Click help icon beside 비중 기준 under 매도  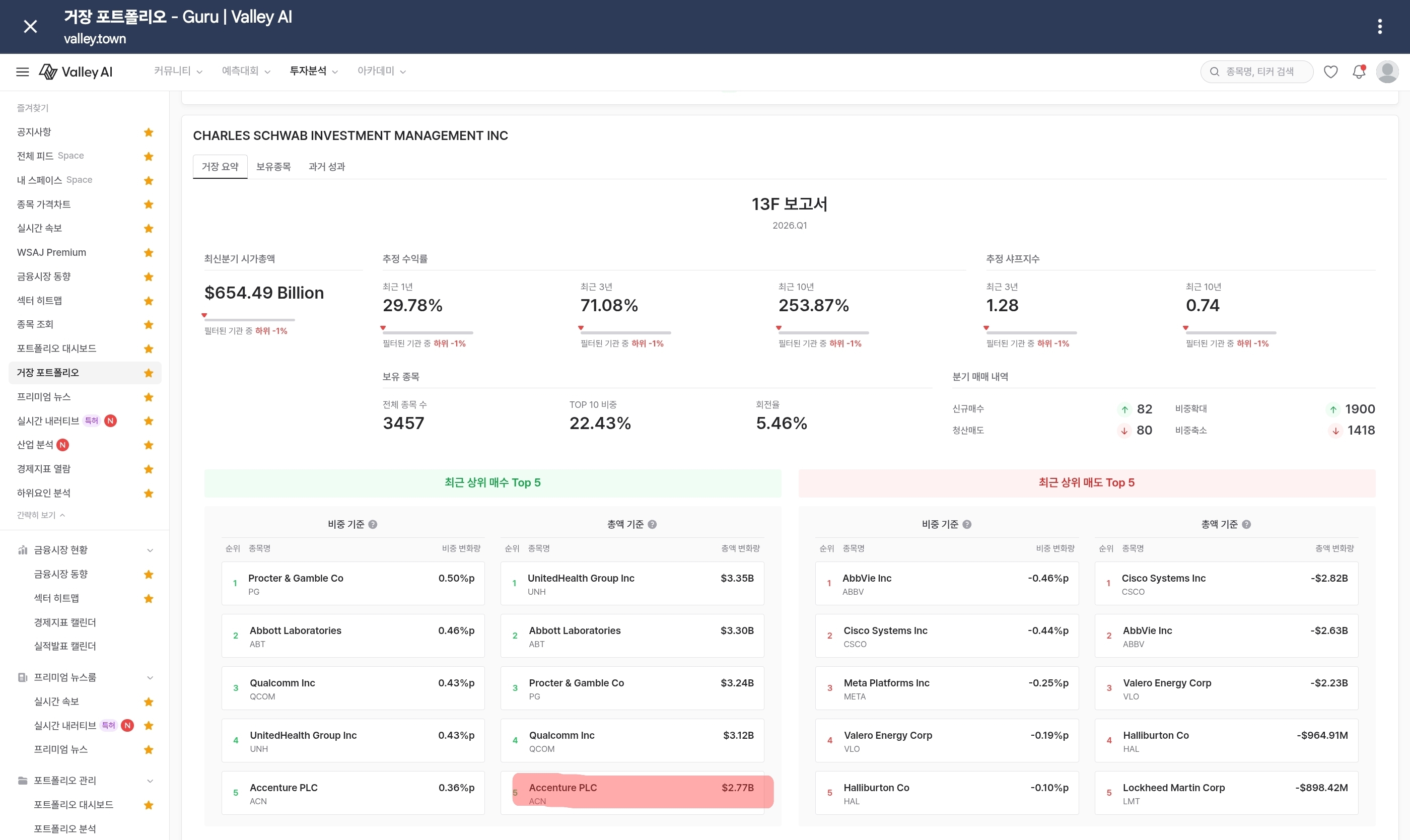tap(967, 524)
